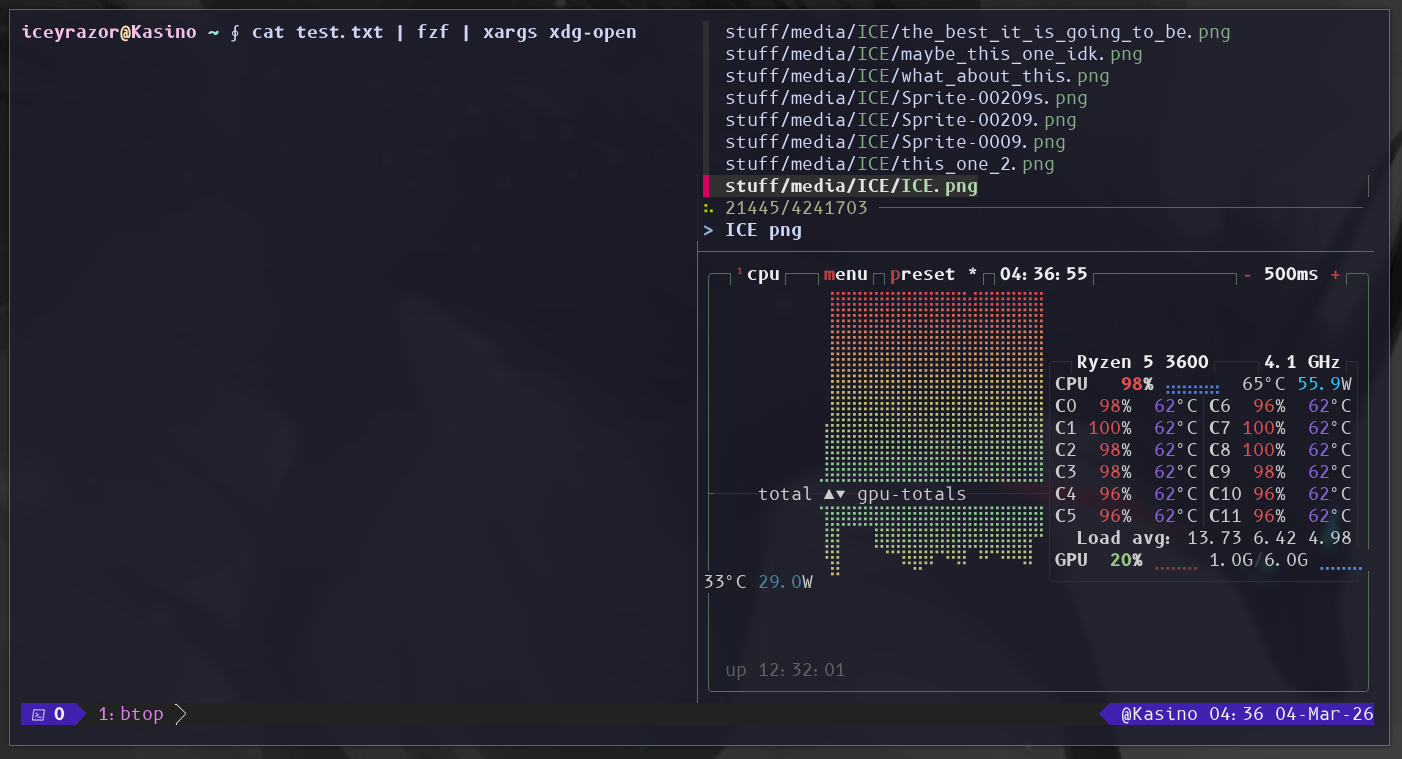Click the CPU 55.9W power reading
This screenshot has height=759, width=1402.
[1324, 384]
